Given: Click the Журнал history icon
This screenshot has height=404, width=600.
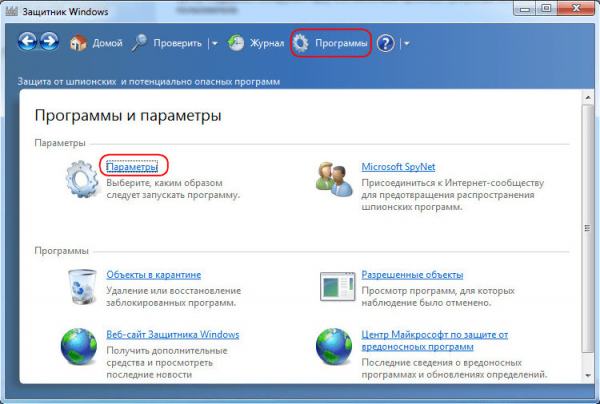Looking at the screenshot, I should pos(236,43).
